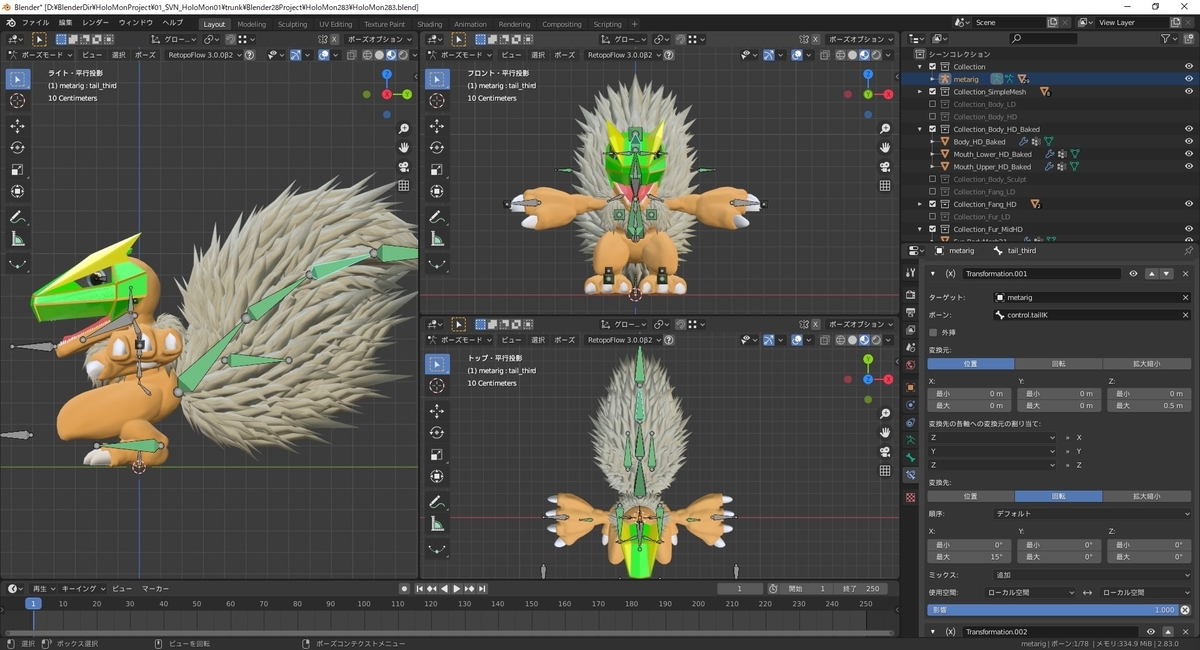Open the 順序 デフォルト dropdown
Viewport: 1200px width, 650px height.
(x=1091, y=513)
